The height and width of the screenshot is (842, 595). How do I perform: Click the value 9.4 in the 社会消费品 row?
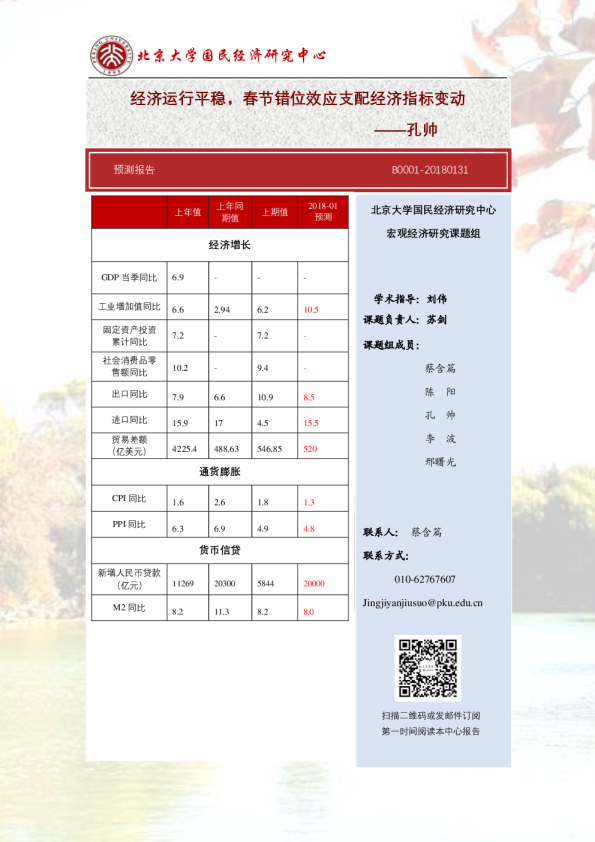point(263,368)
